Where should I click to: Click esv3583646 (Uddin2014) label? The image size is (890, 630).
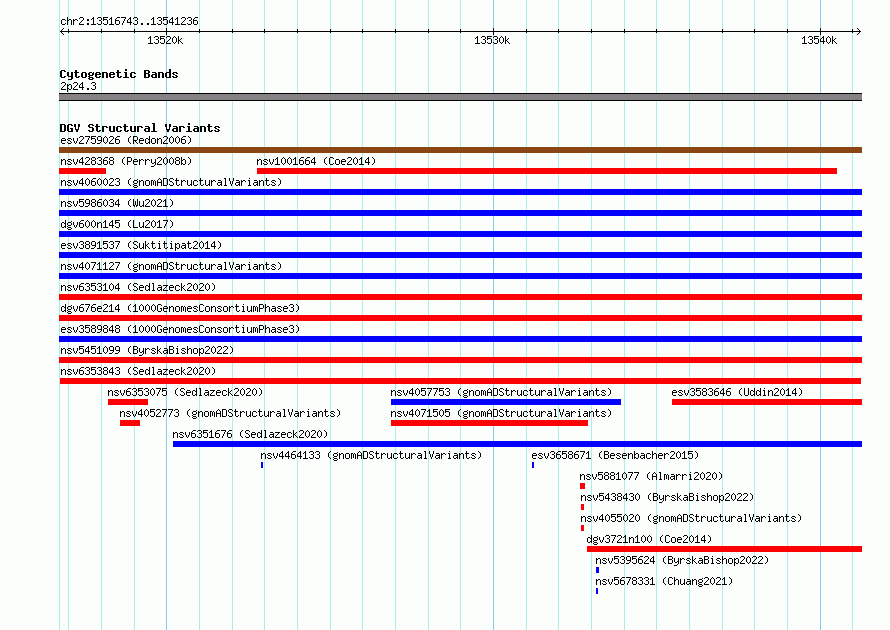737,392
